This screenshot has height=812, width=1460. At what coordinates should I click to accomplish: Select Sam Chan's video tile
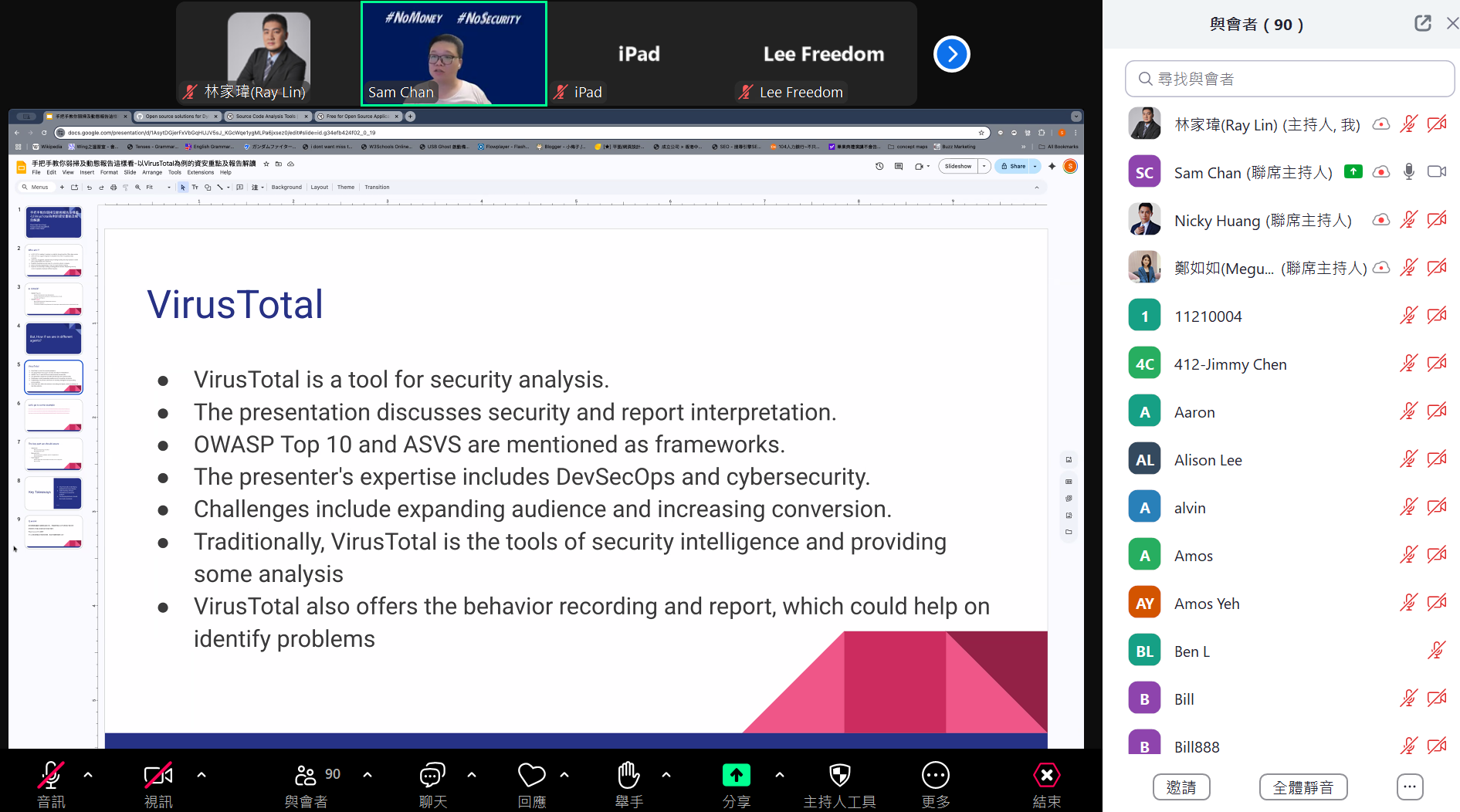pos(454,54)
